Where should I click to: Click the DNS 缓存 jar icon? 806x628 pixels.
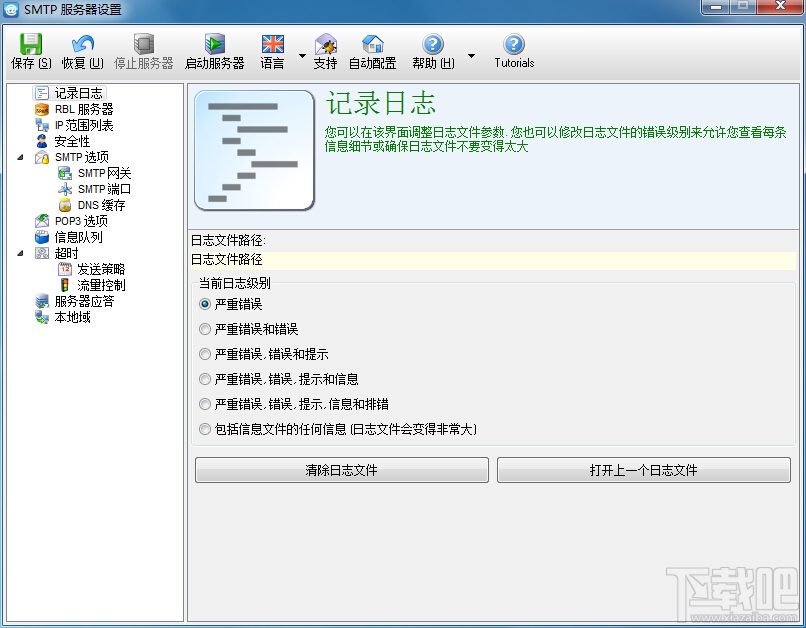(x=65, y=205)
